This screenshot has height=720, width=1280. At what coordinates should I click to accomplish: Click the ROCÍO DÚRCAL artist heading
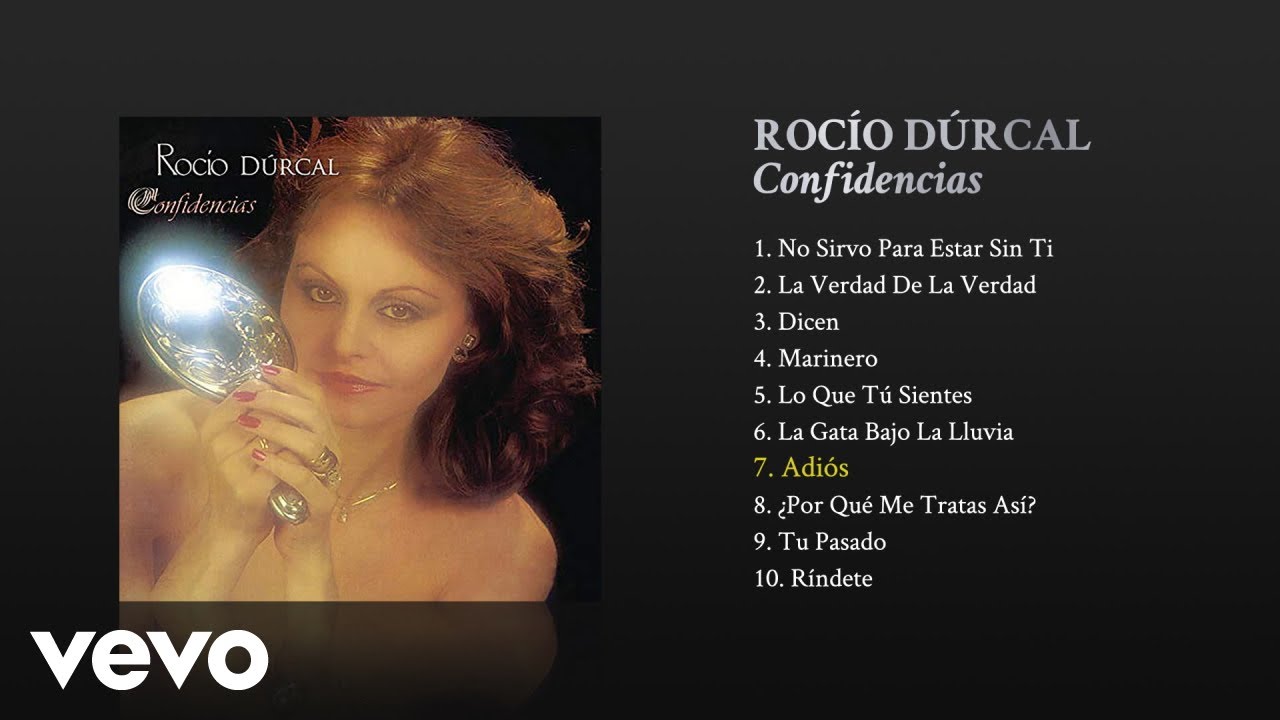click(921, 136)
